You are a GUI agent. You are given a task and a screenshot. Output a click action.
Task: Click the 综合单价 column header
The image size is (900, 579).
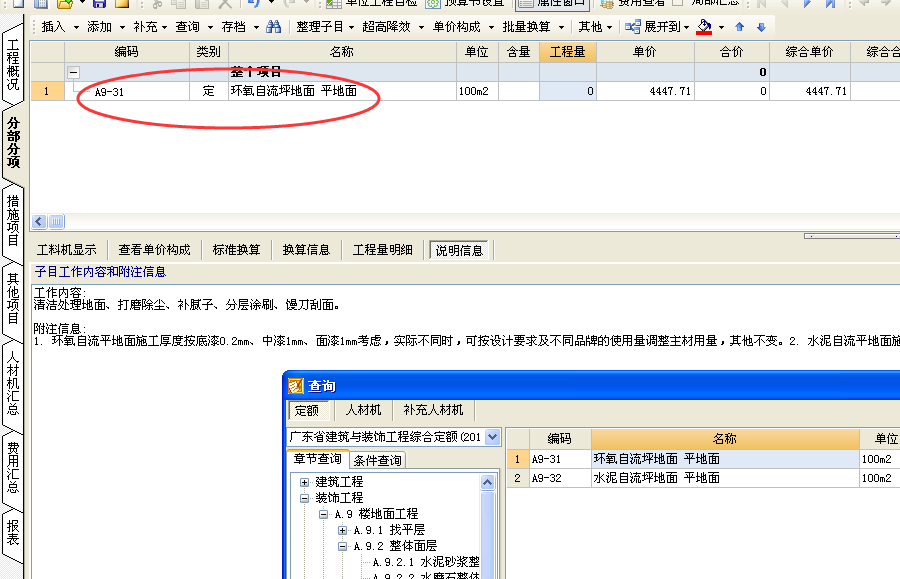[x=809, y=52]
